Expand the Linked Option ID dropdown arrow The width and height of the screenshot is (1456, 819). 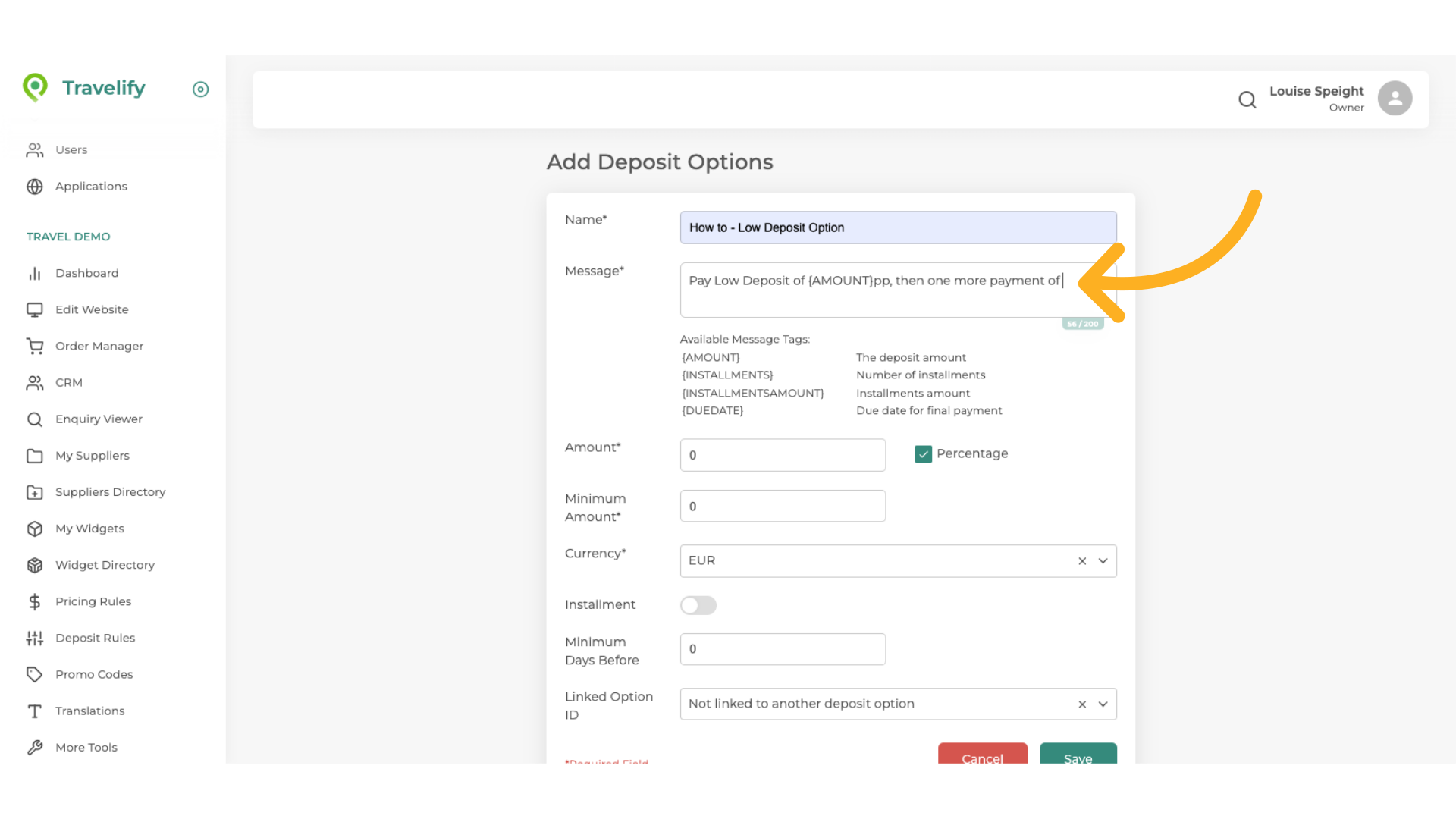point(1103,704)
